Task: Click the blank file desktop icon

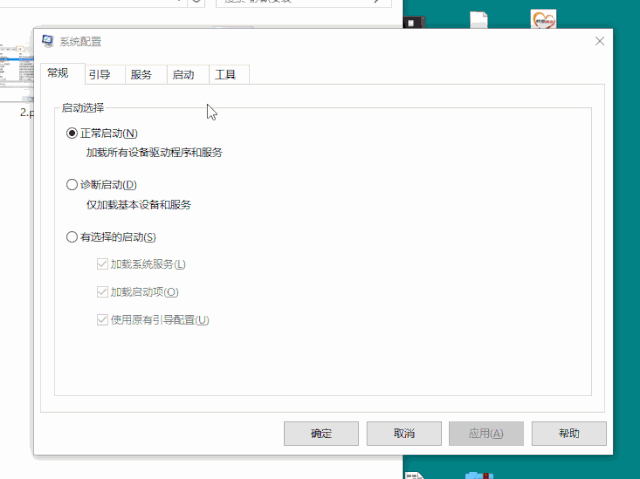Action: pyautogui.click(x=479, y=20)
